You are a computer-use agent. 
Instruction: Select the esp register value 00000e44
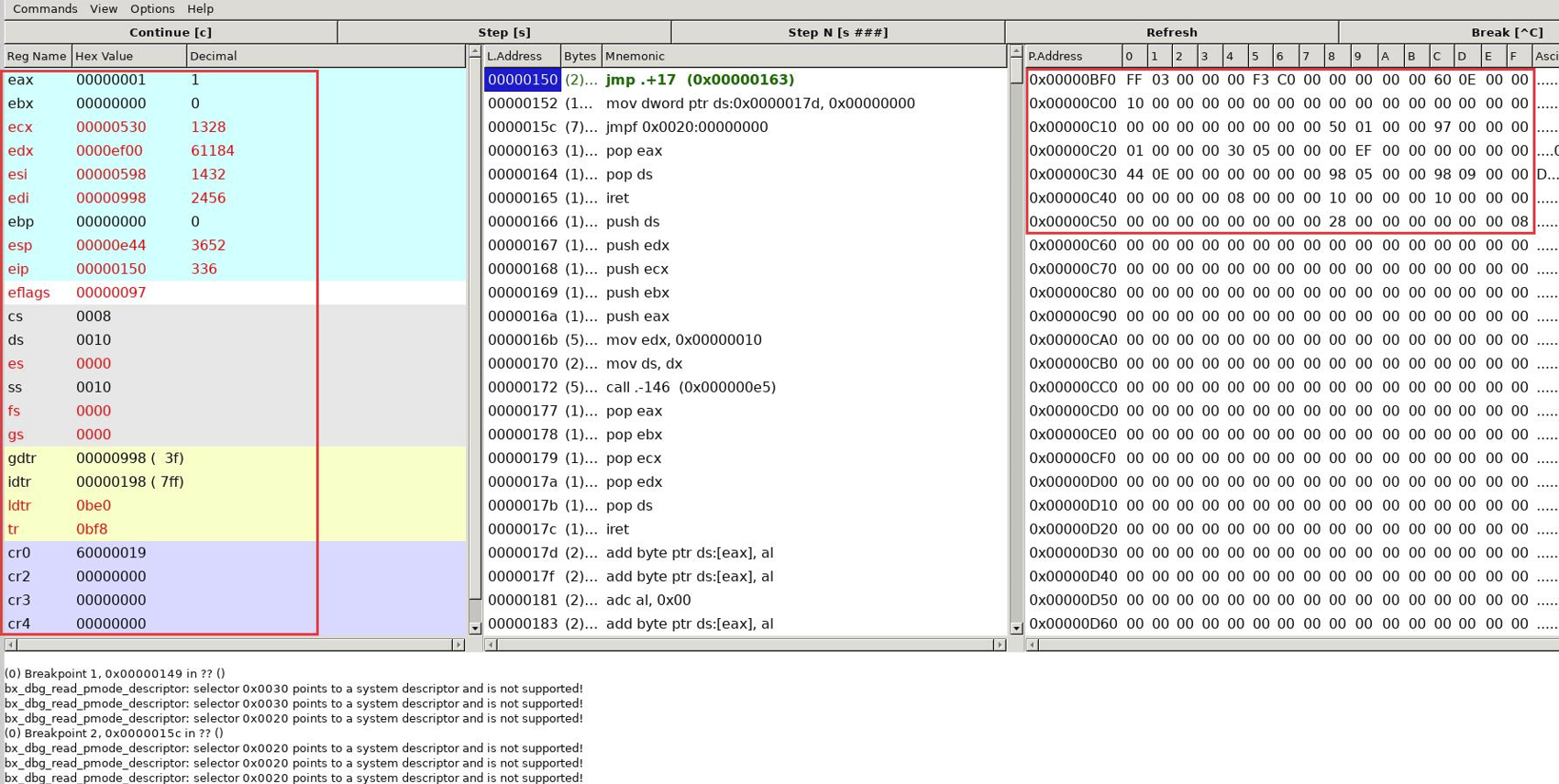coord(111,245)
